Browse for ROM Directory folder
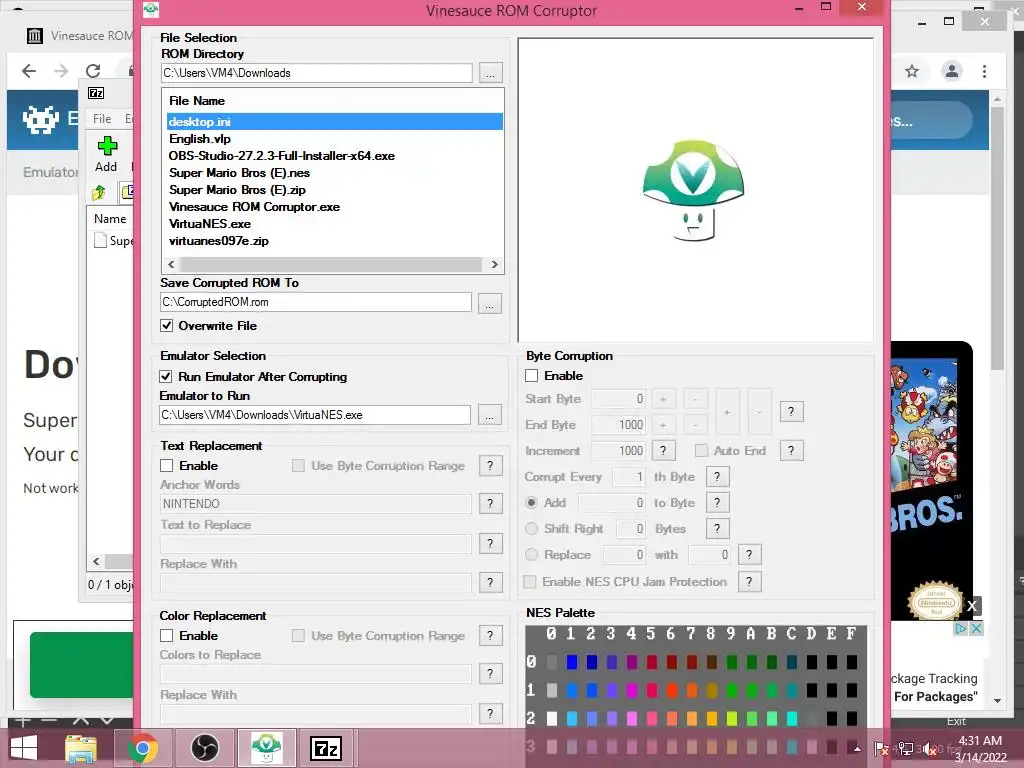This screenshot has width=1024, height=768. point(490,72)
